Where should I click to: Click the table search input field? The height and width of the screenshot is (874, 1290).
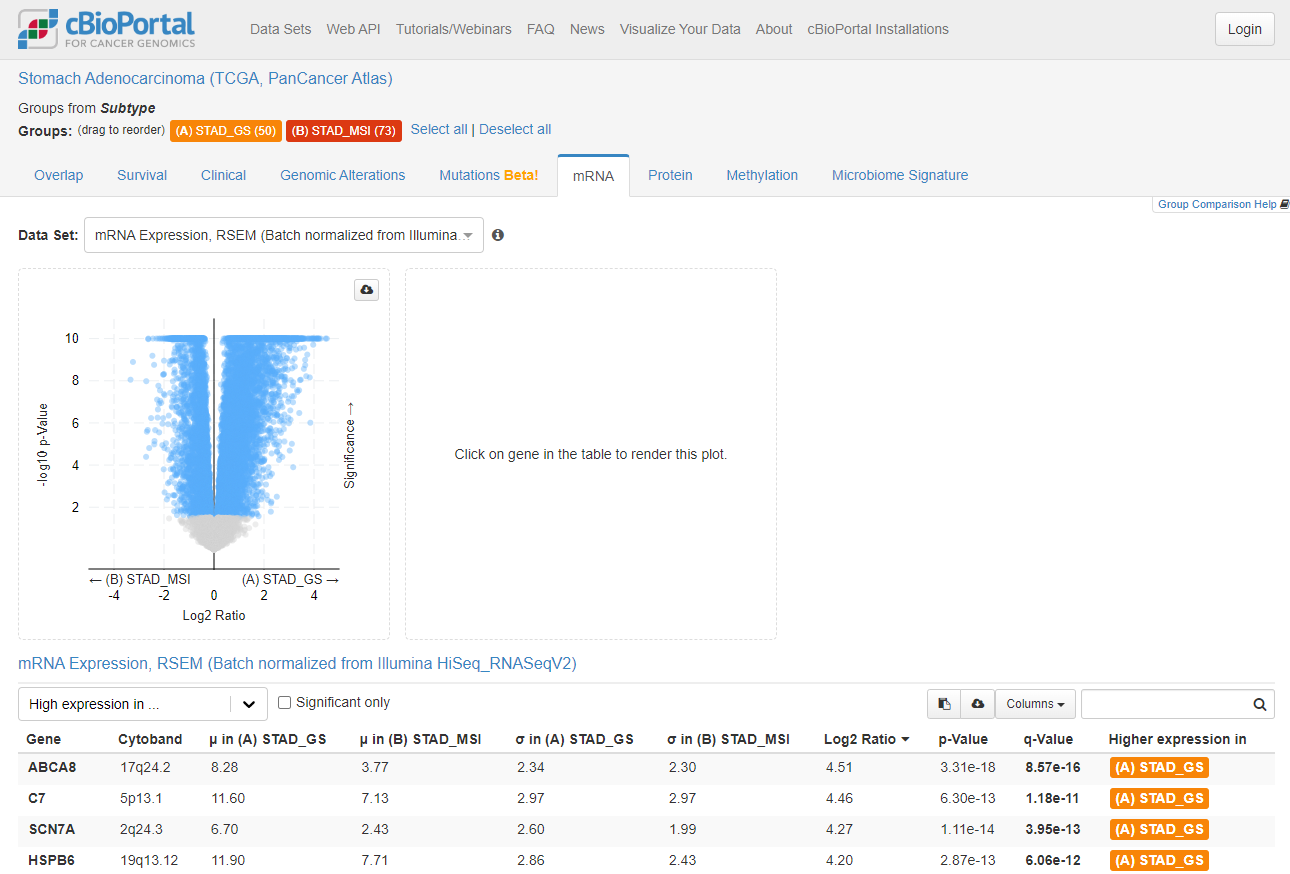point(1165,704)
